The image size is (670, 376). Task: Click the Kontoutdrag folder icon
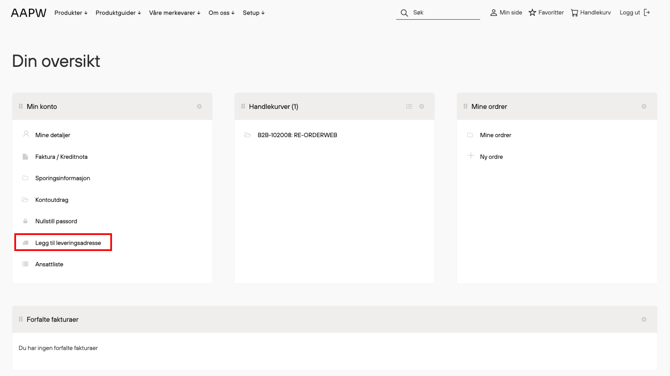pos(25,200)
